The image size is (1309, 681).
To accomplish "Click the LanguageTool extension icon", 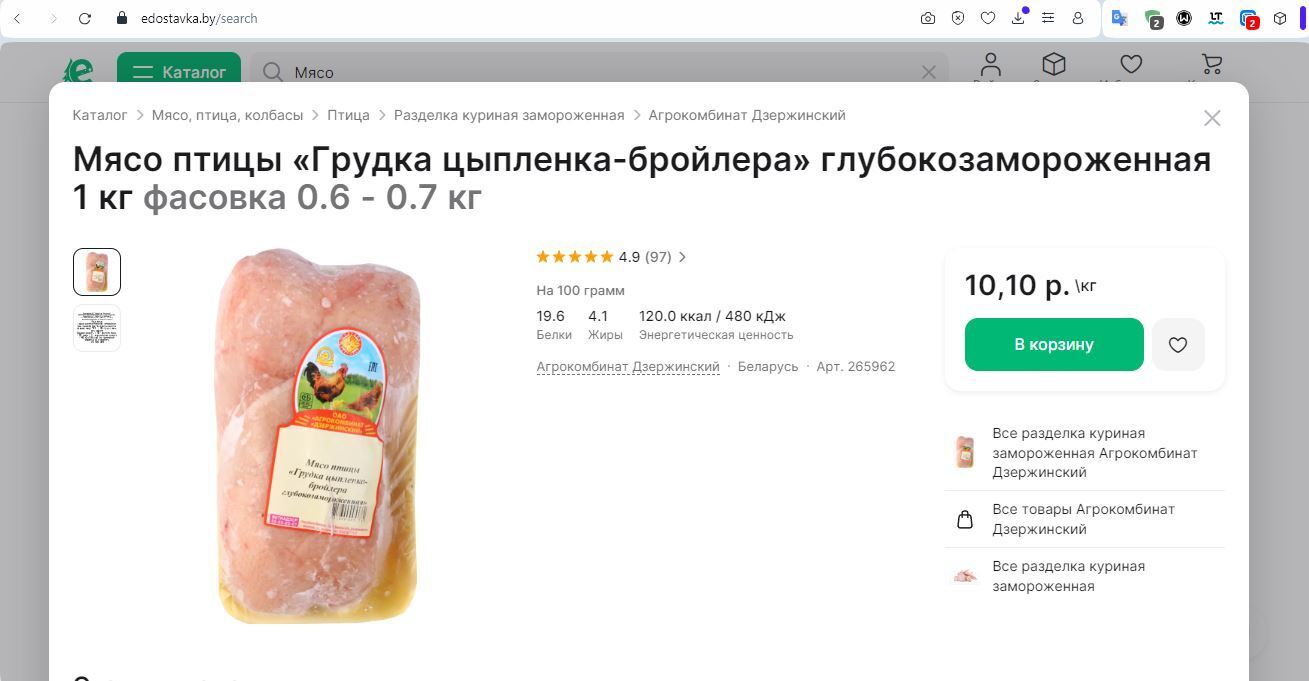I will pos(1216,18).
